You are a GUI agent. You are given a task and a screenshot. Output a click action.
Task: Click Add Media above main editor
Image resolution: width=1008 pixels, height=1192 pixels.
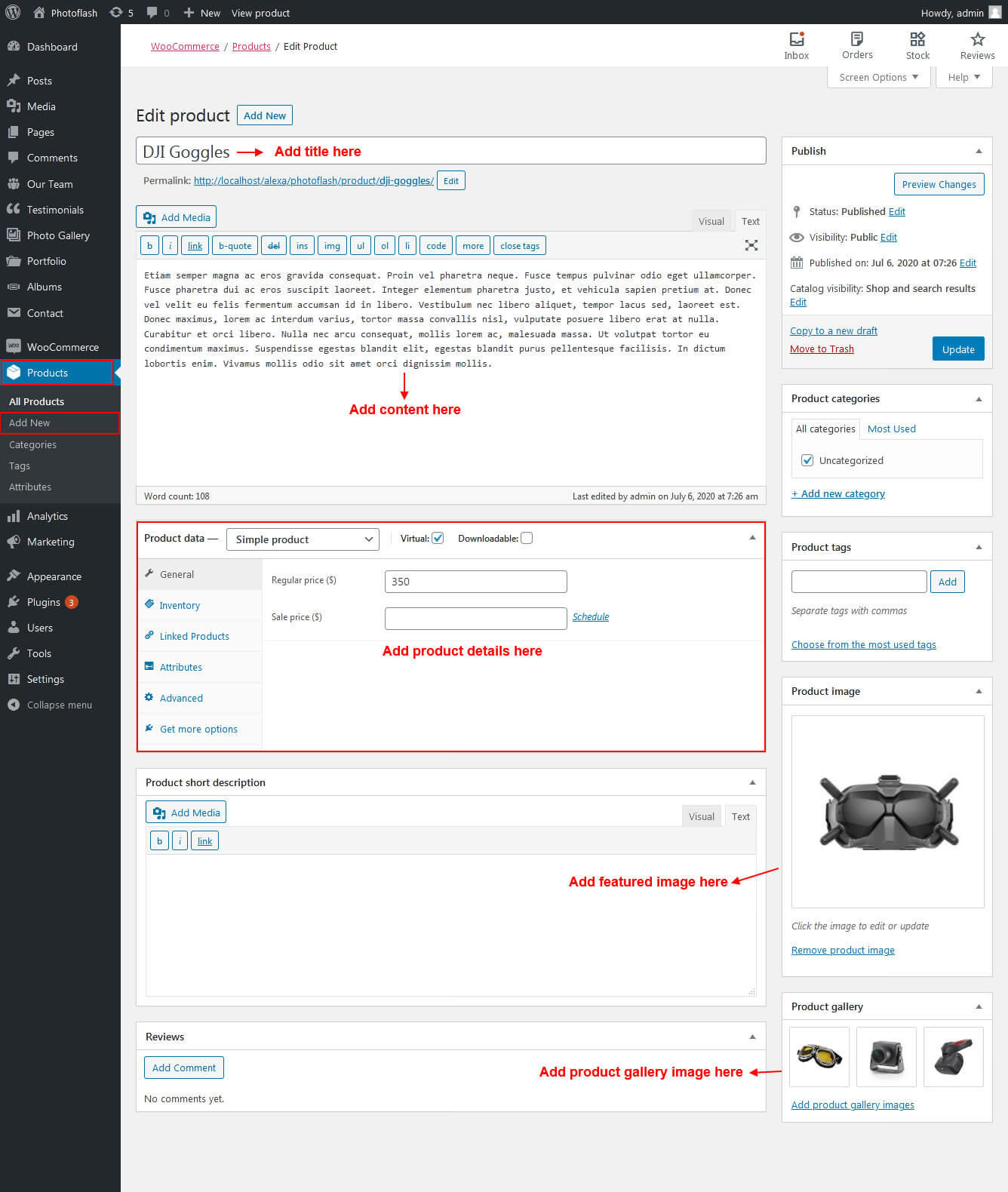[177, 217]
